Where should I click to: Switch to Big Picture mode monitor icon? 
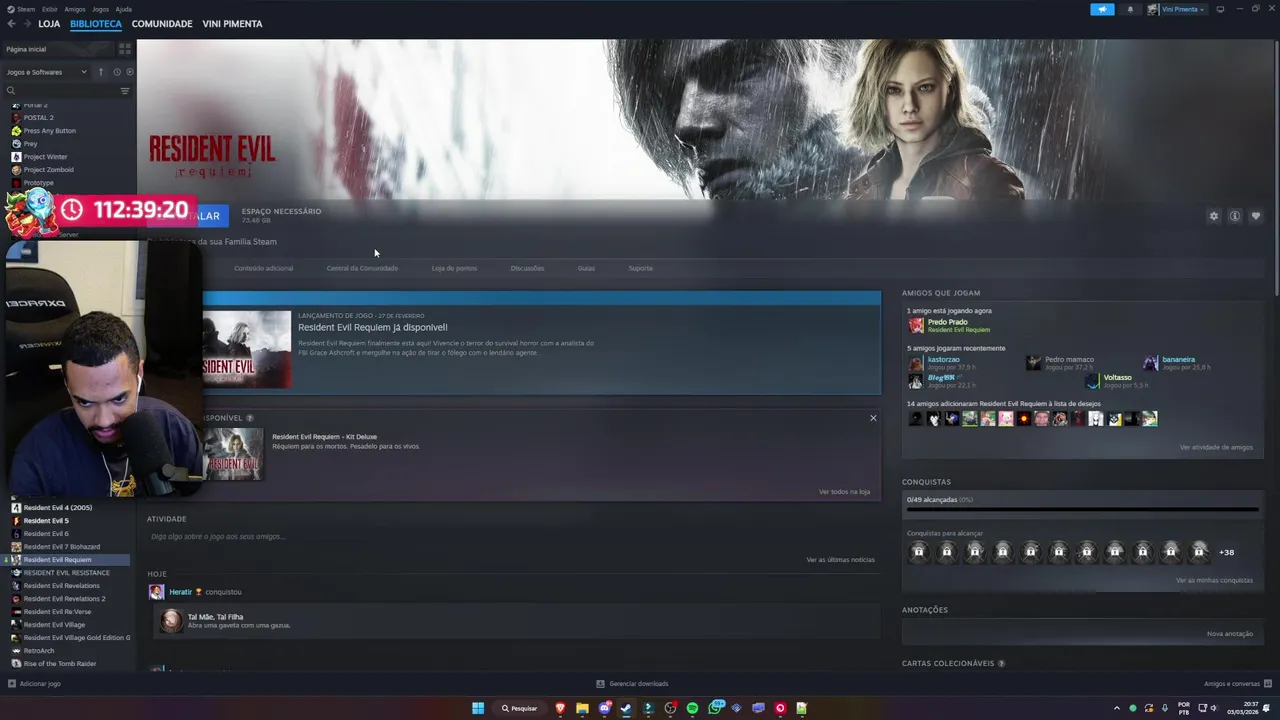[1219, 9]
